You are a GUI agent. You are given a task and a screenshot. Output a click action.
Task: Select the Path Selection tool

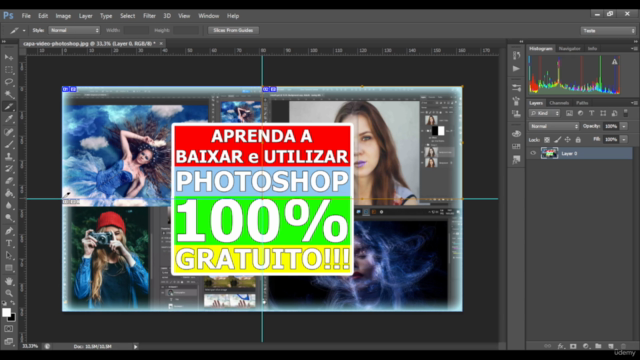click(x=9, y=256)
